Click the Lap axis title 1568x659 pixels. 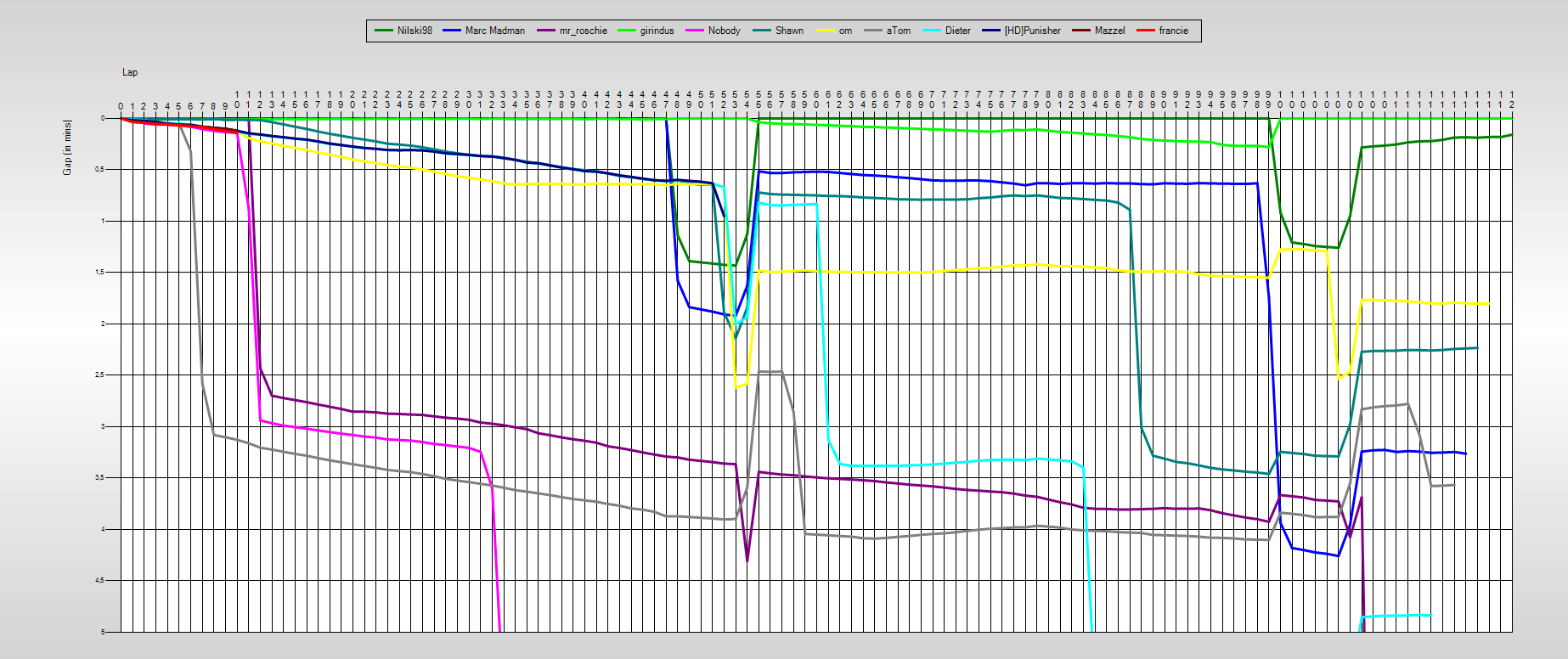coord(130,72)
